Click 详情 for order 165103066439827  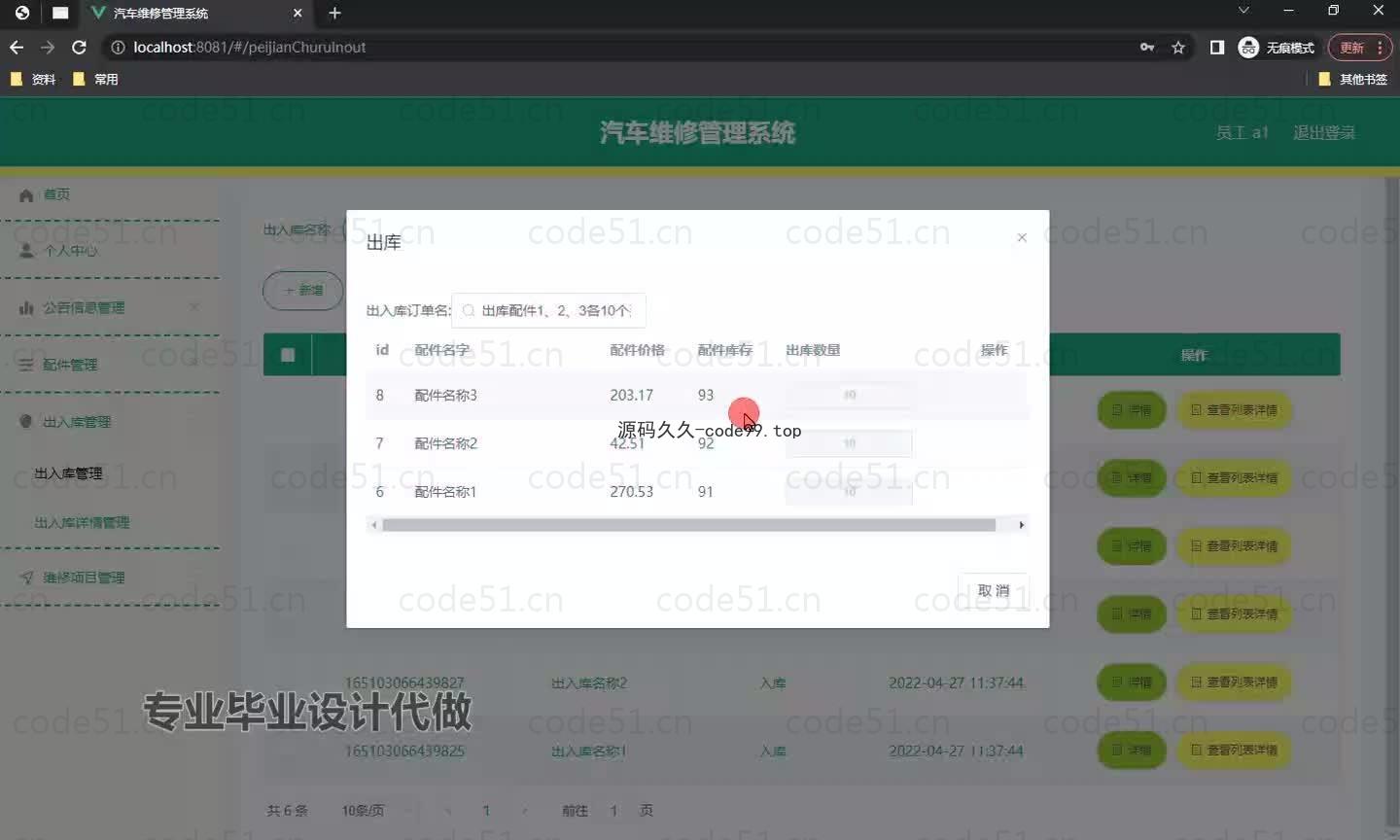click(1131, 682)
